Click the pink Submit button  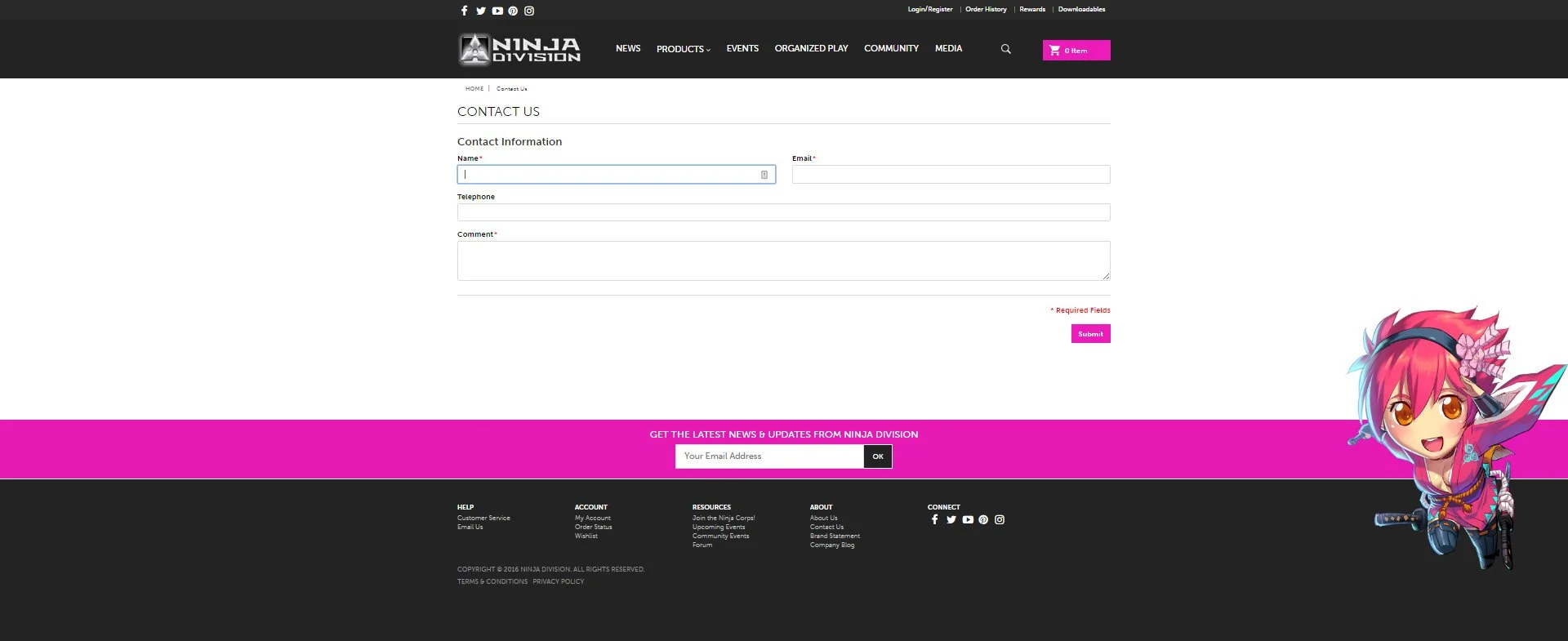tap(1091, 334)
